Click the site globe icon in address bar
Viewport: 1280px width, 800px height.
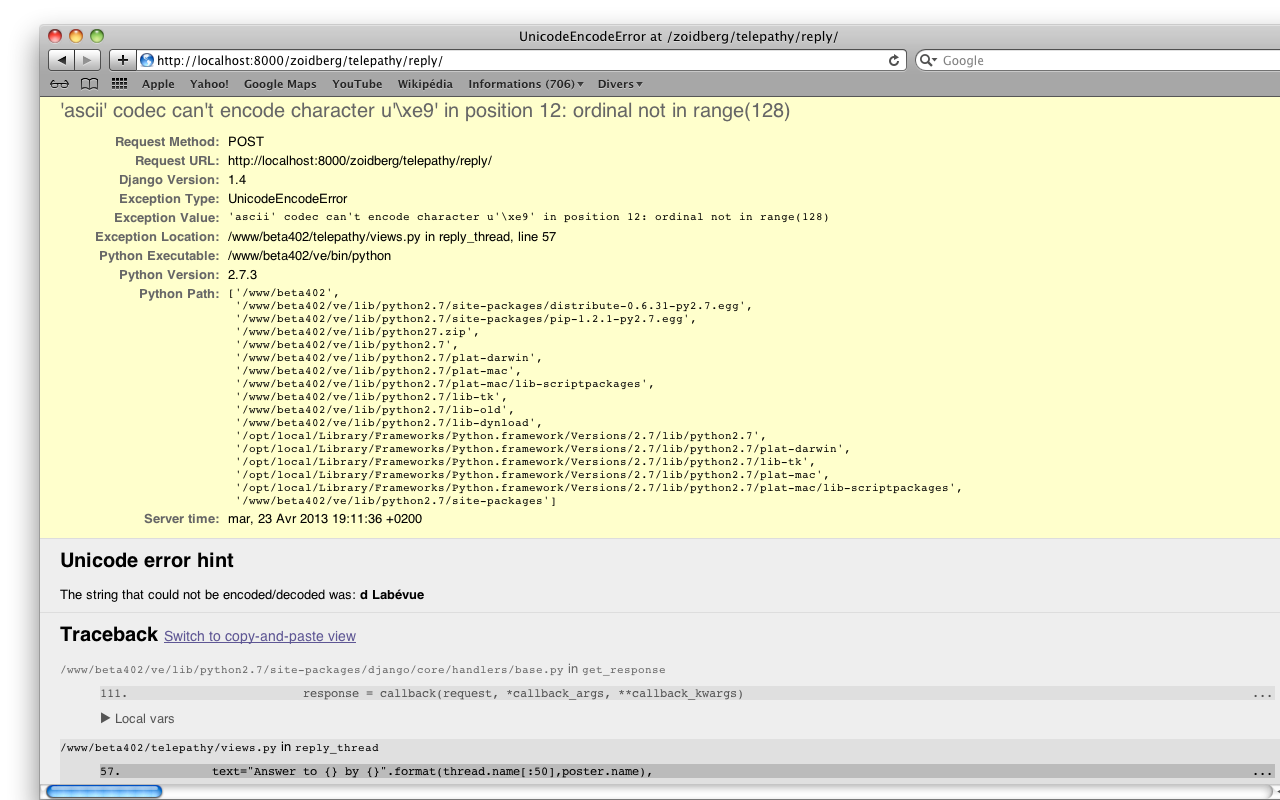coord(147,60)
